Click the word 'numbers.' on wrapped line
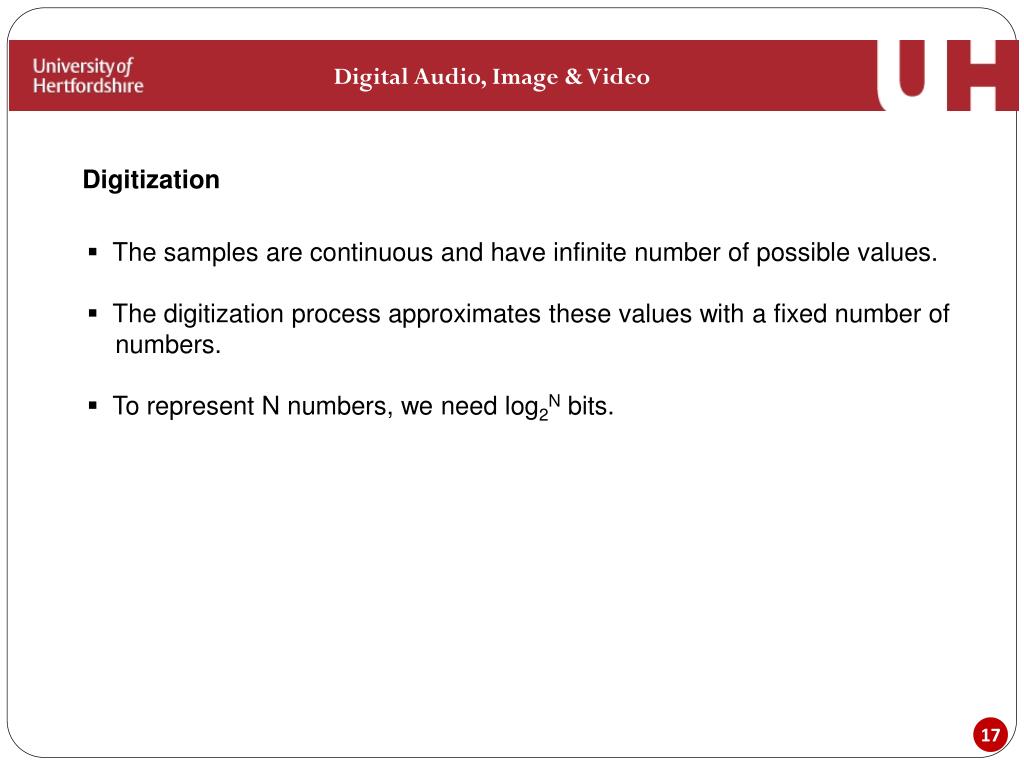This screenshot has width=1024, height=768. point(168,345)
